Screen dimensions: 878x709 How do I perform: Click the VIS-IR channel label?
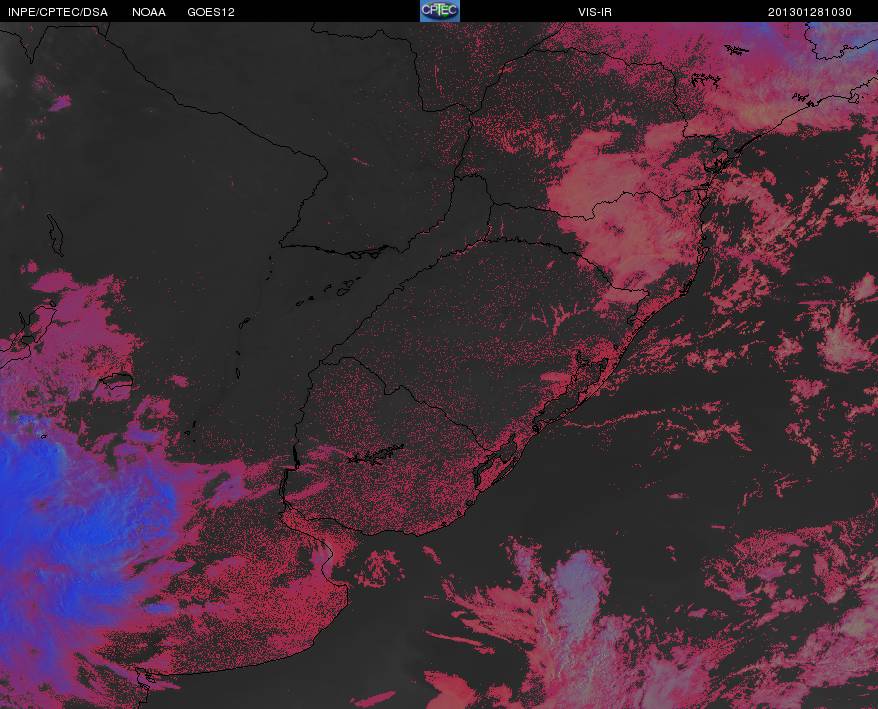[x=595, y=12]
